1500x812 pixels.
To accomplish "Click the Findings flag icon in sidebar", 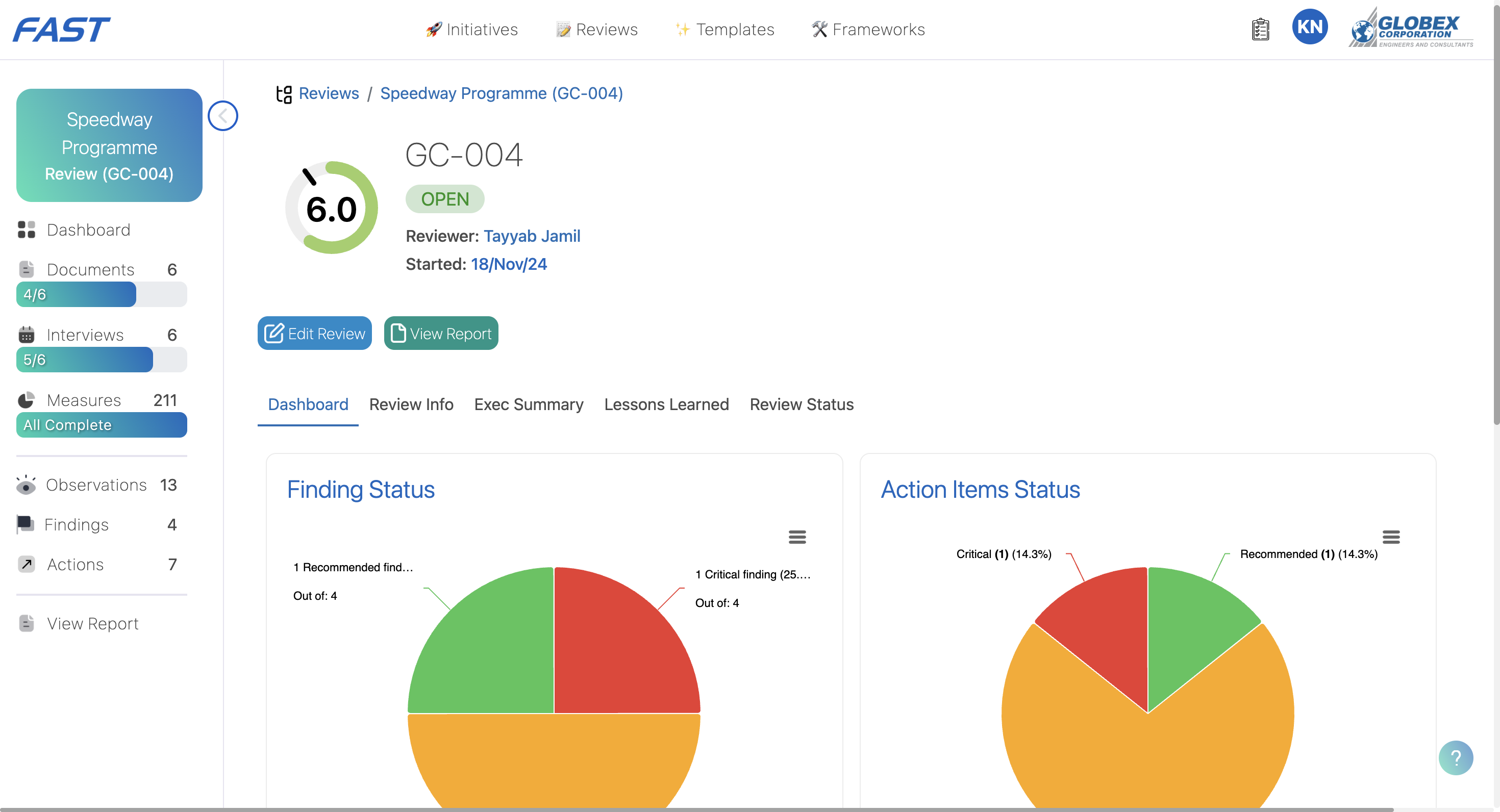I will [25, 524].
